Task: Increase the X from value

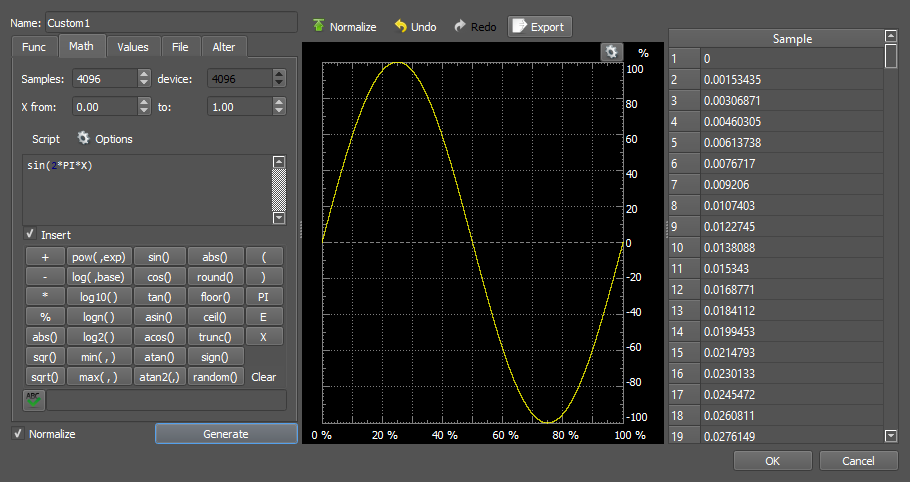Action: pos(144,102)
